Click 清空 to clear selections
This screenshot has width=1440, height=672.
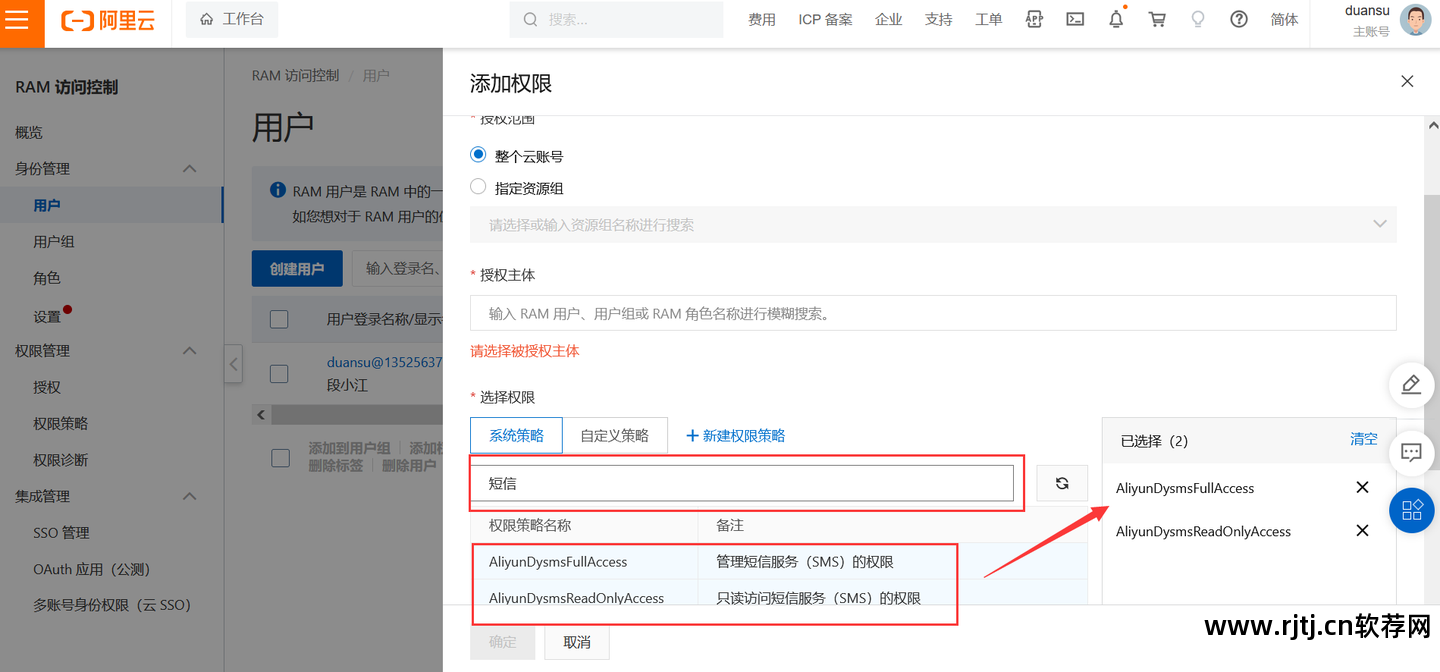point(1364,439)
